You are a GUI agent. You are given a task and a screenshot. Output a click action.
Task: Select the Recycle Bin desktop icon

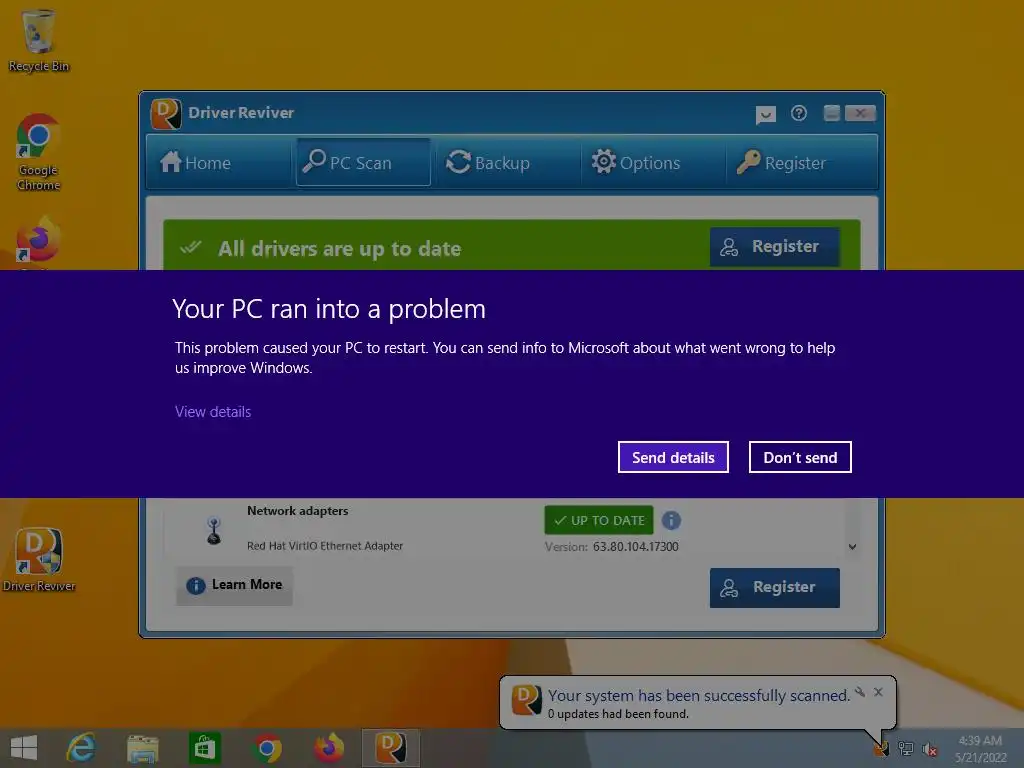point(39,41)
